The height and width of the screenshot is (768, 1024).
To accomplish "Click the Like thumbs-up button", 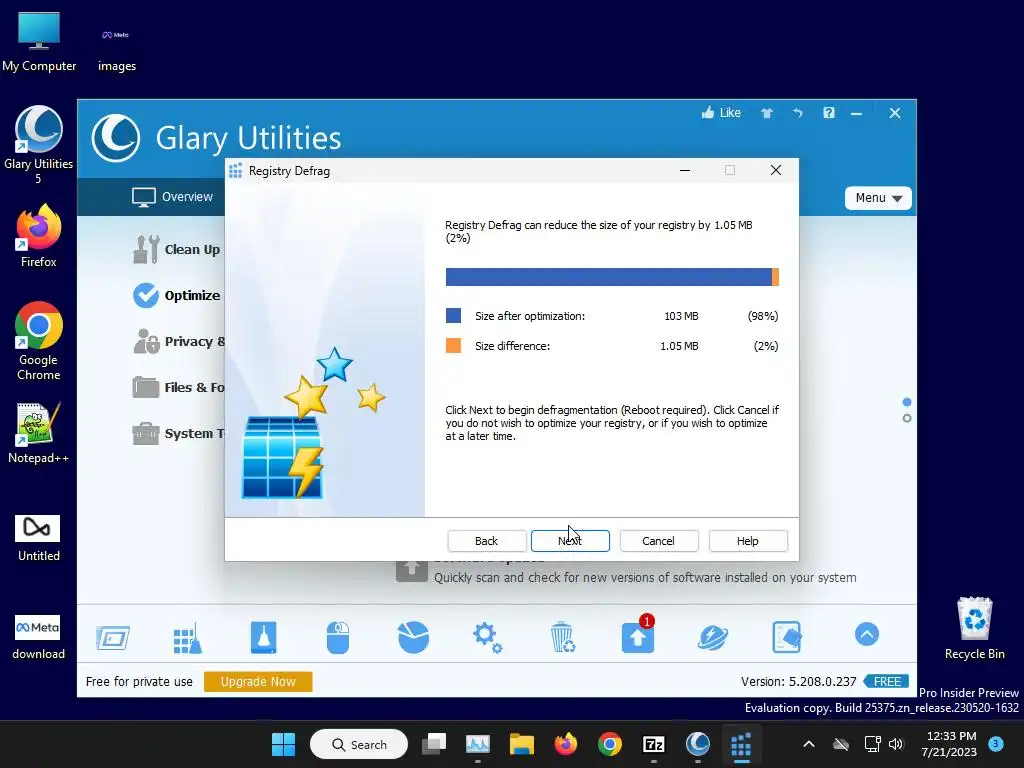I will point(722,112).
